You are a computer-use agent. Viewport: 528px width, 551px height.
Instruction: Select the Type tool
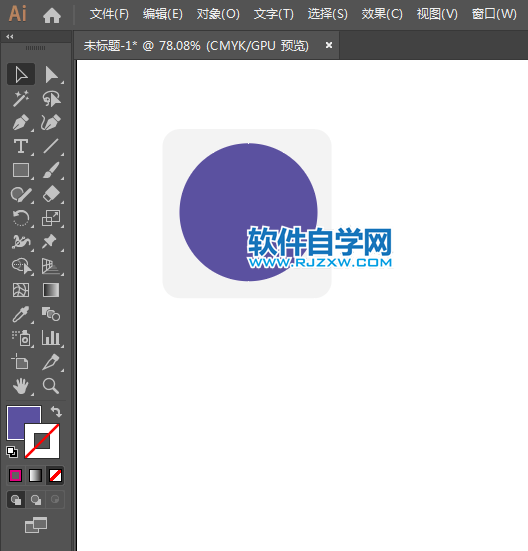click(x=20, y=147)
